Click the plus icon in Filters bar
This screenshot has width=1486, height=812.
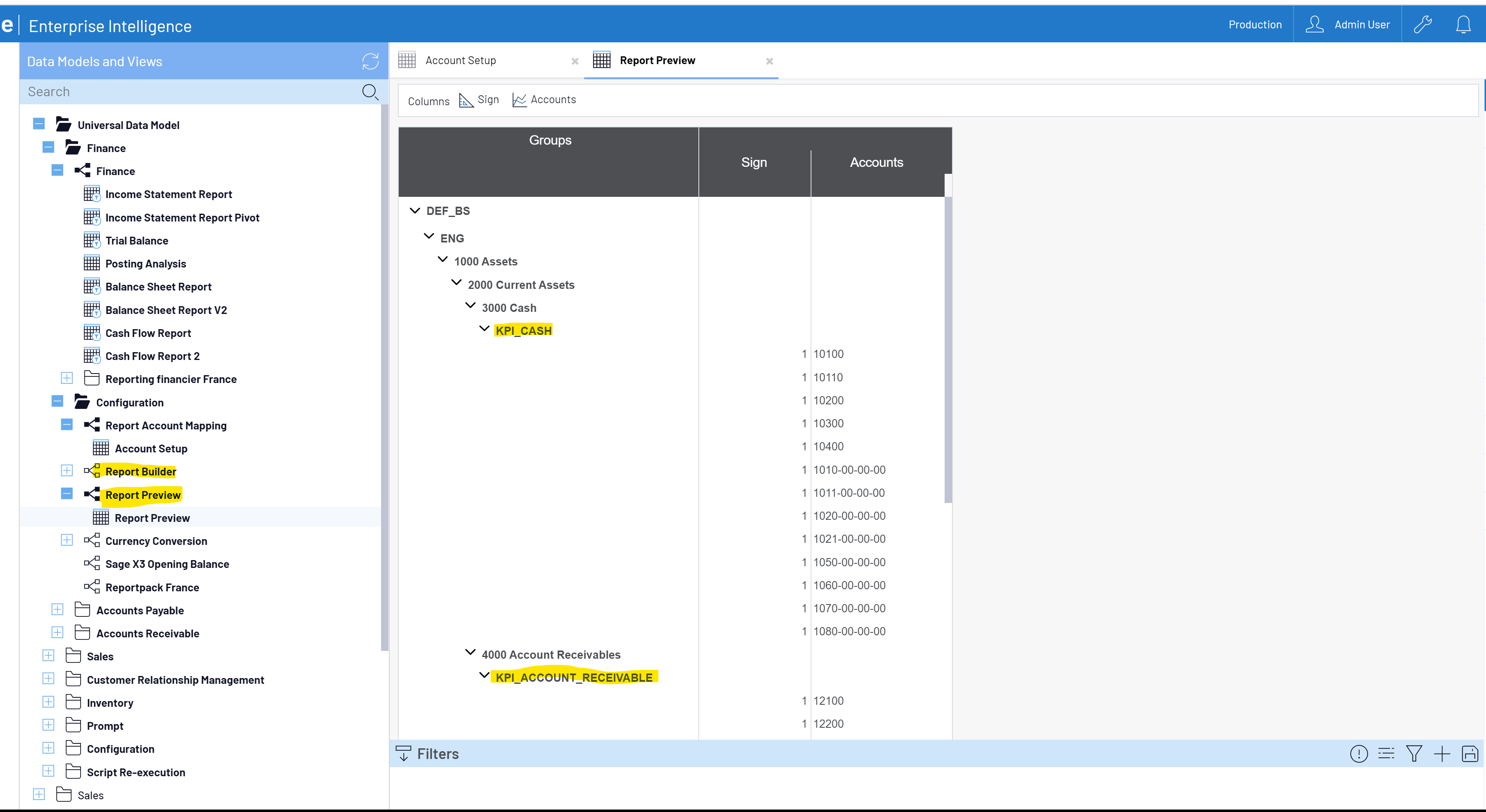pos(1442,754)
